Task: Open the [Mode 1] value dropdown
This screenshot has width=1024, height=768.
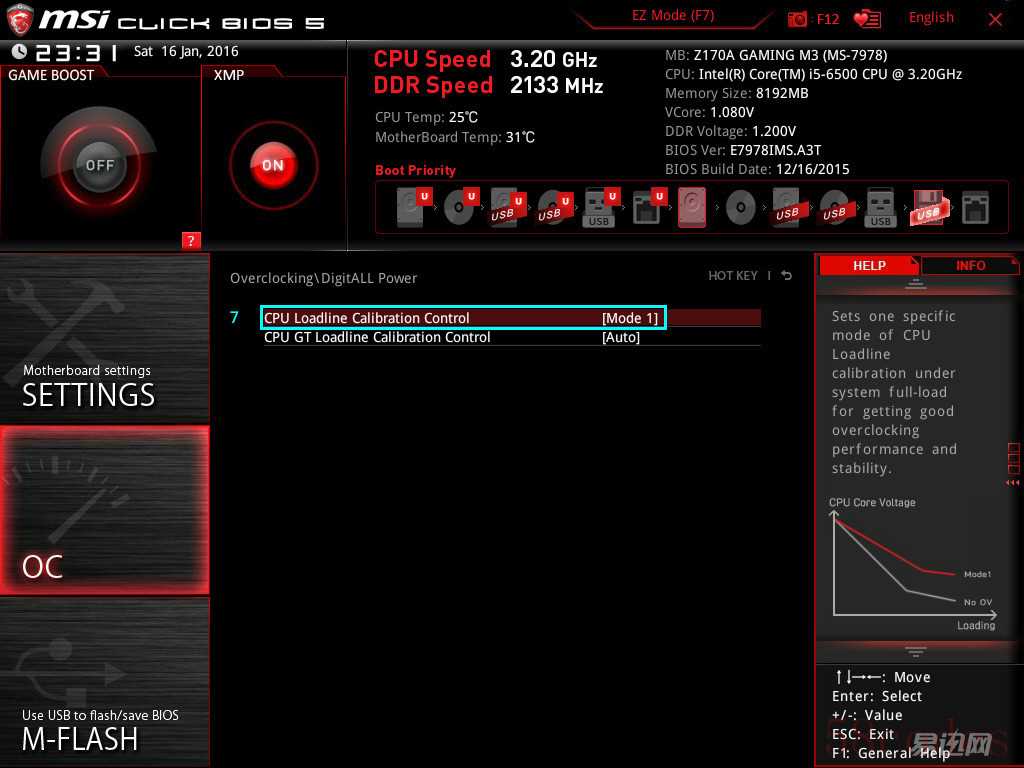Action: click(630, 318)
